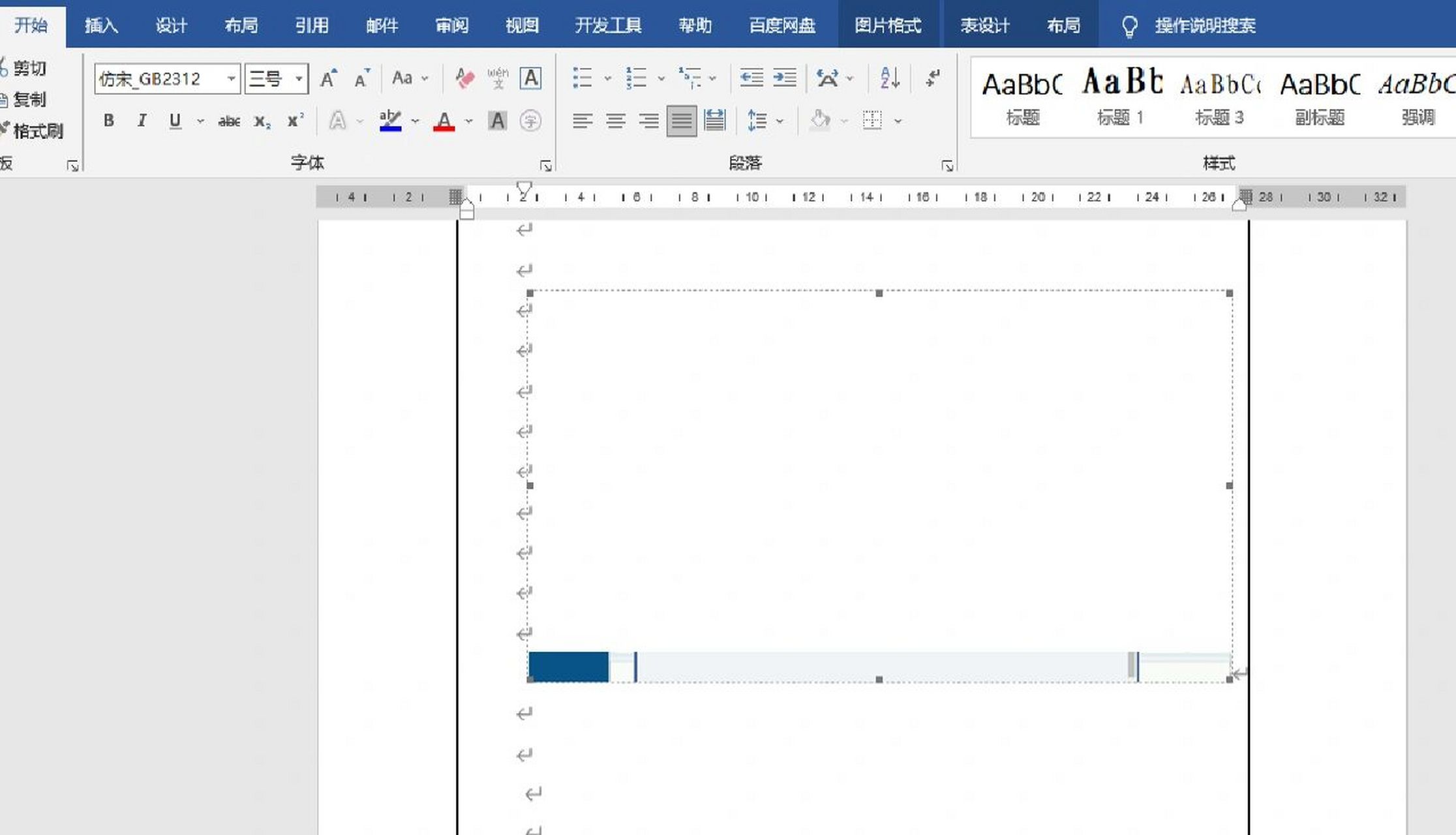This screenshot has width=1456, height=835.
Task: Click the Asian Layout icon
Action: [827, 78]
